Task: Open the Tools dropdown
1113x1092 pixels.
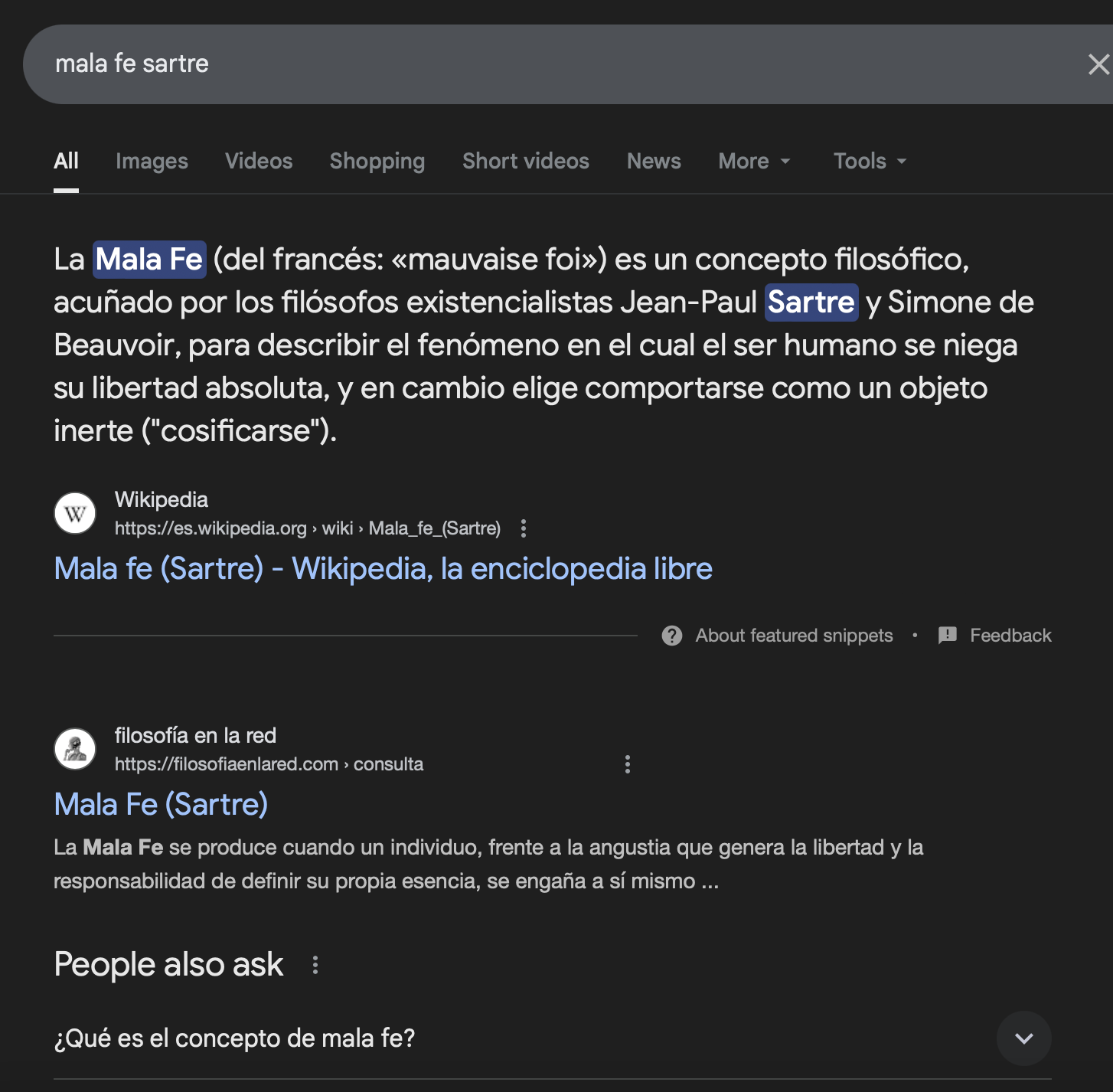Action: [x=870, y=161]
